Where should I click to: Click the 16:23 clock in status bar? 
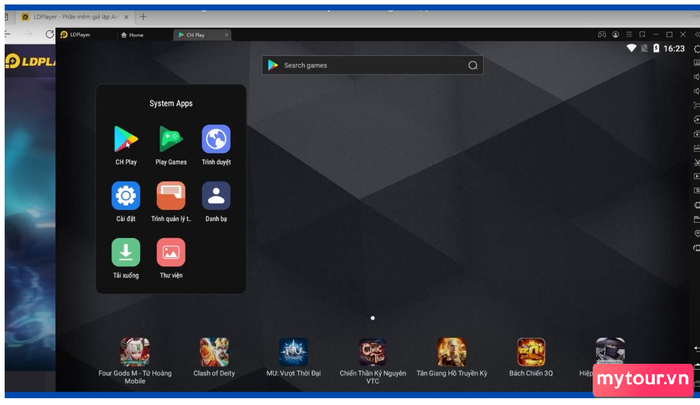click(674, 48)
